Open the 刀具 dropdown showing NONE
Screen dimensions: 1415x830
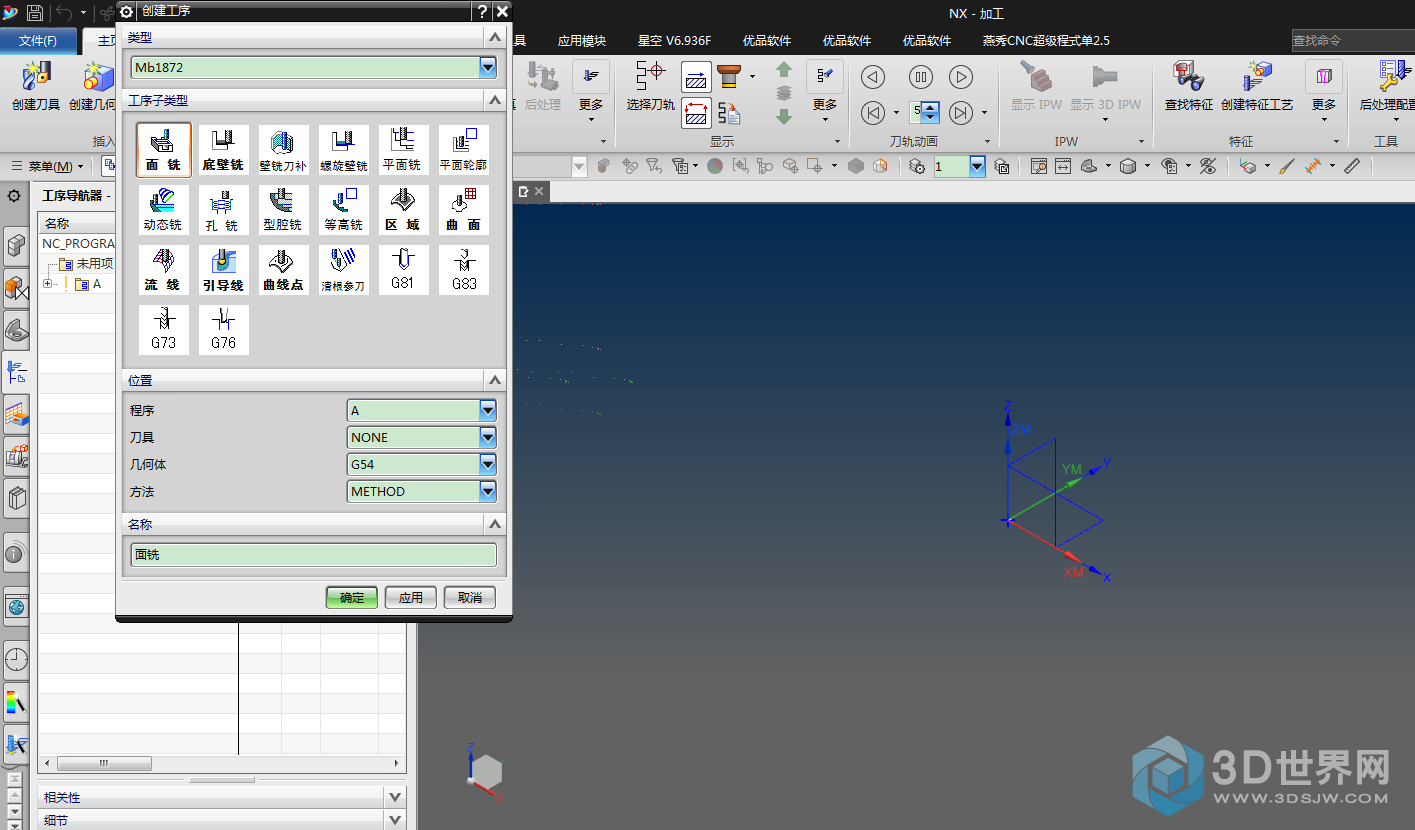pos(488,437)
